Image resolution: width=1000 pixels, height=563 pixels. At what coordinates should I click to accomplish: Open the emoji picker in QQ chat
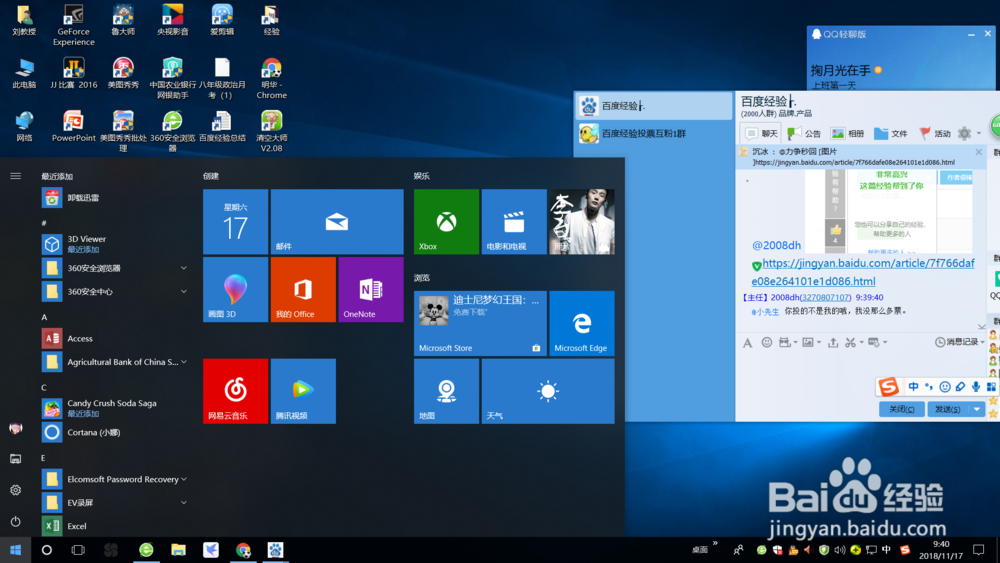click(767, 342)
